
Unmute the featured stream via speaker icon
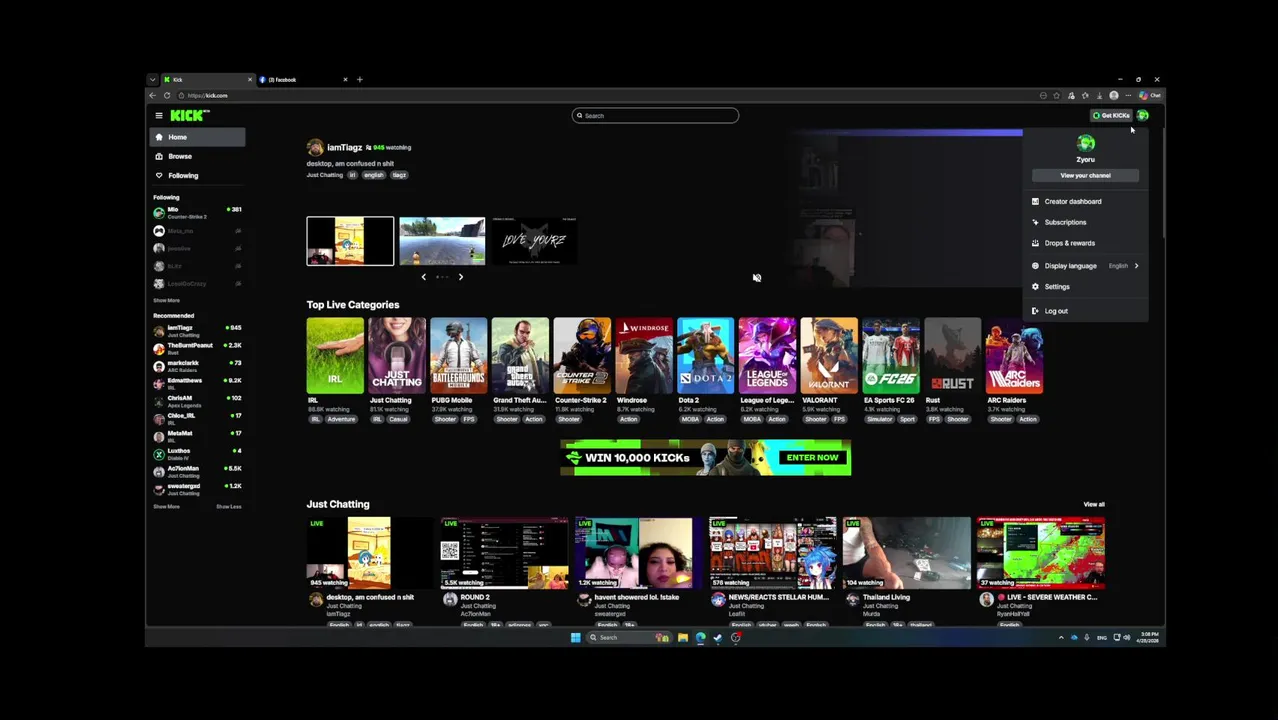[757, 278]
